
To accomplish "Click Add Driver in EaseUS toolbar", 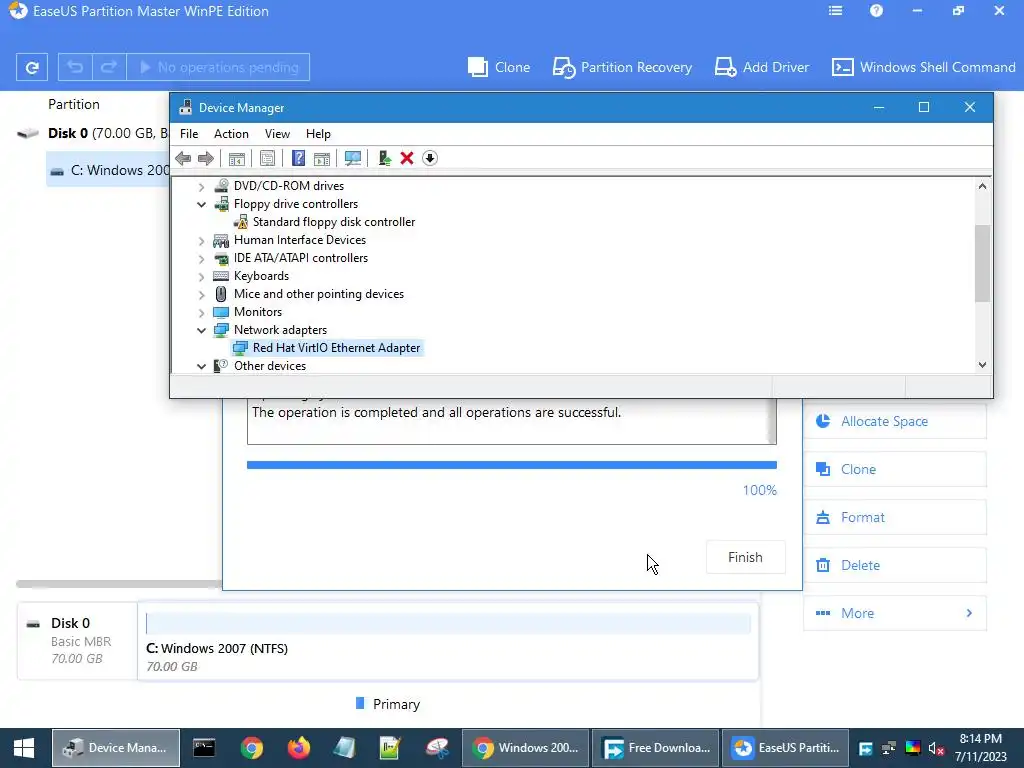I will tap(761, 67).
